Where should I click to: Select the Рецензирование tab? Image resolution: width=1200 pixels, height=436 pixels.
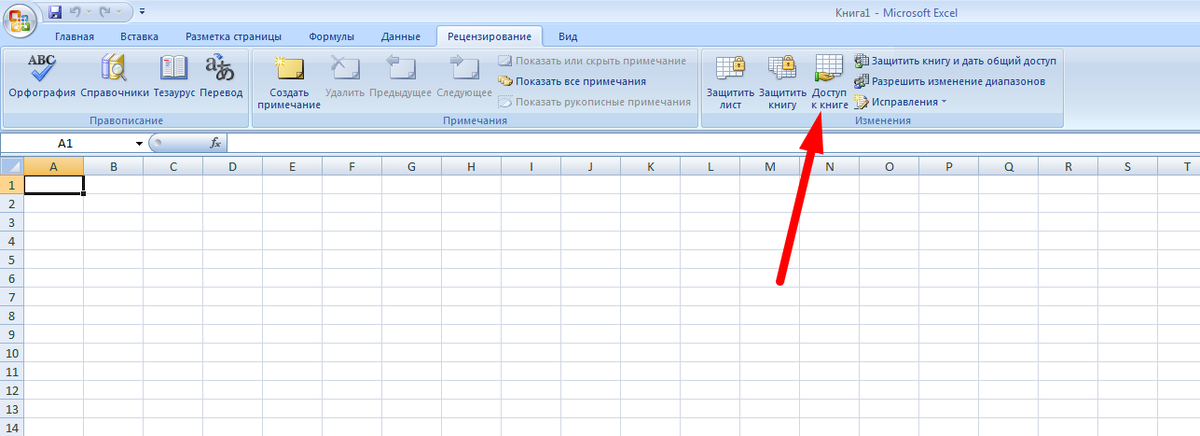coord(491,37)
